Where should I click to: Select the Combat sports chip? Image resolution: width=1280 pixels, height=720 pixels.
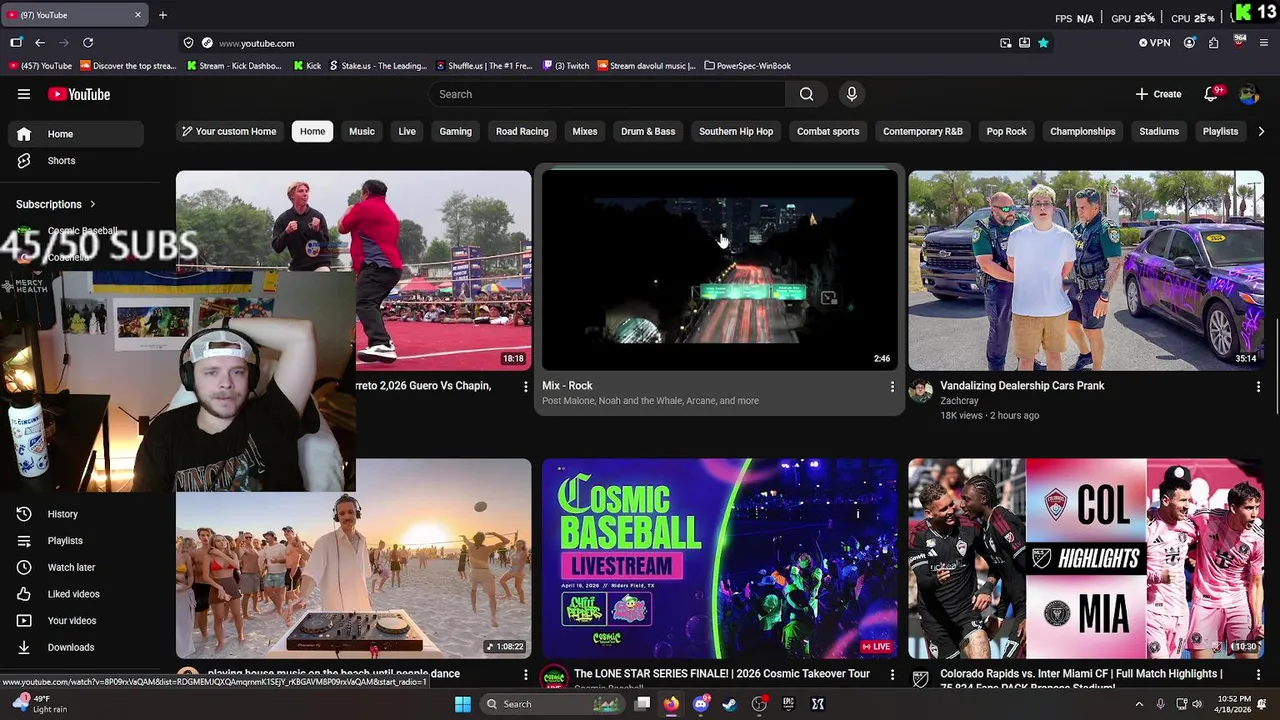pyautogui.click(x=828, y=131)
